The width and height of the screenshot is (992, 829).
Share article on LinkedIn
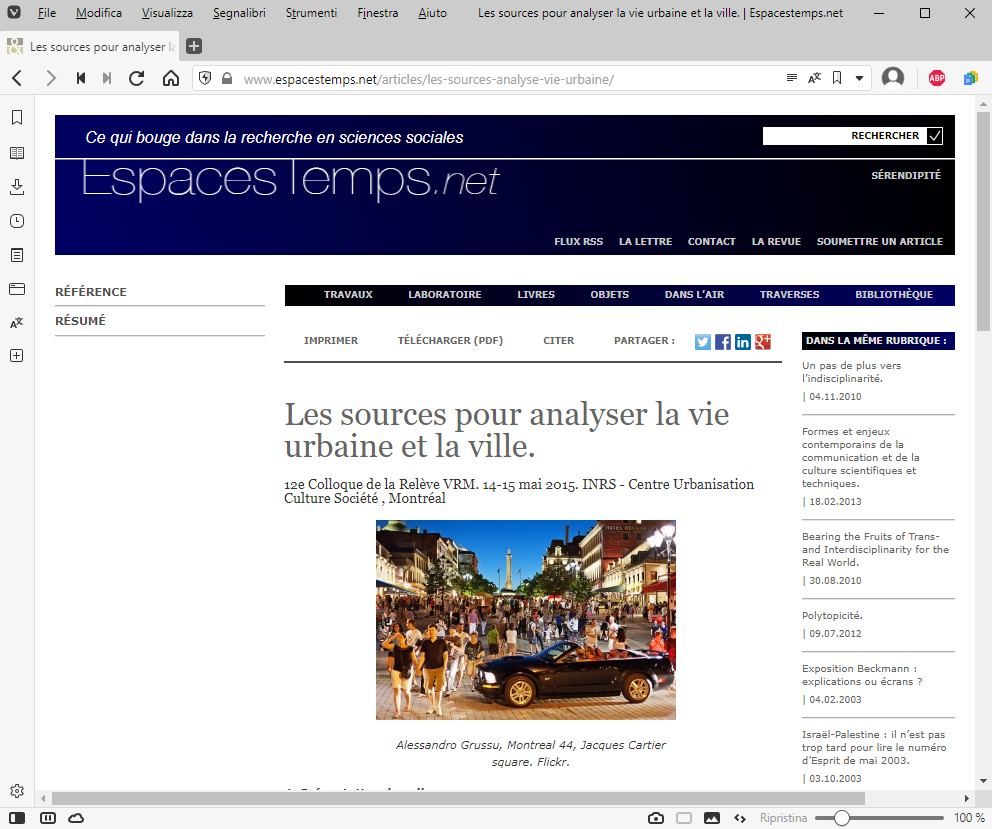tap(743, 342)
